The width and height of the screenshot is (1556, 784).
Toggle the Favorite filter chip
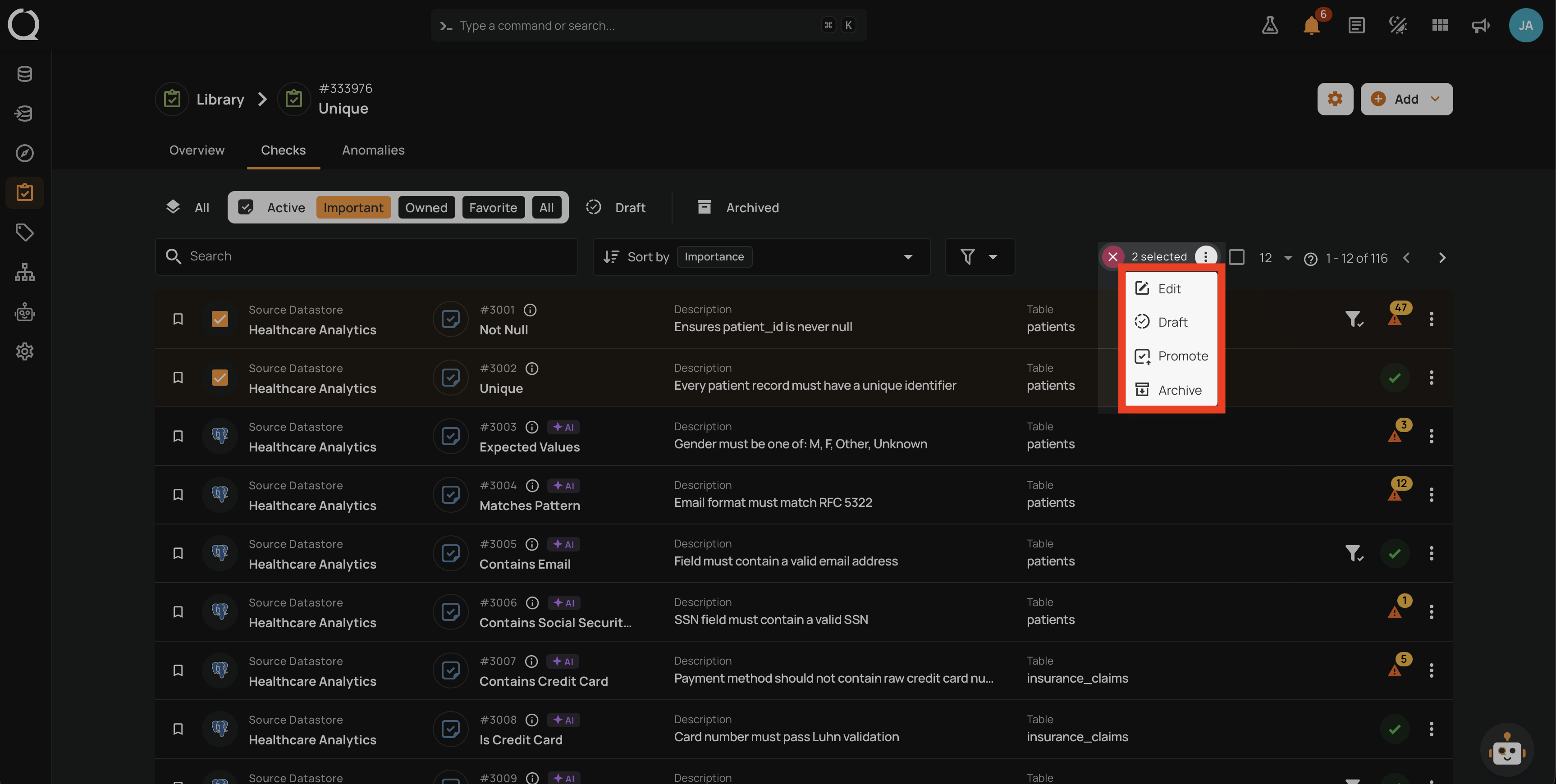[x=493, y=208]
